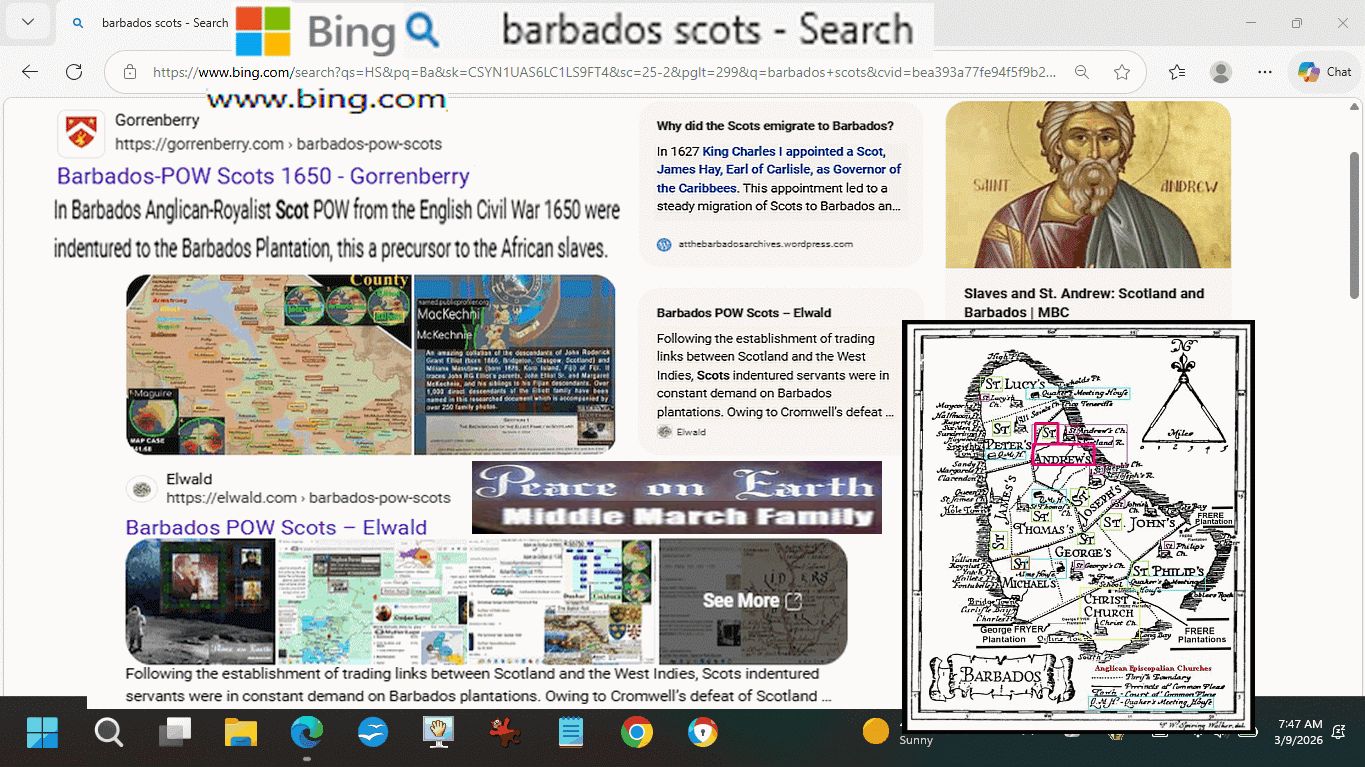View site information lock icon
1365x767 pixels.
click(130, 72)
